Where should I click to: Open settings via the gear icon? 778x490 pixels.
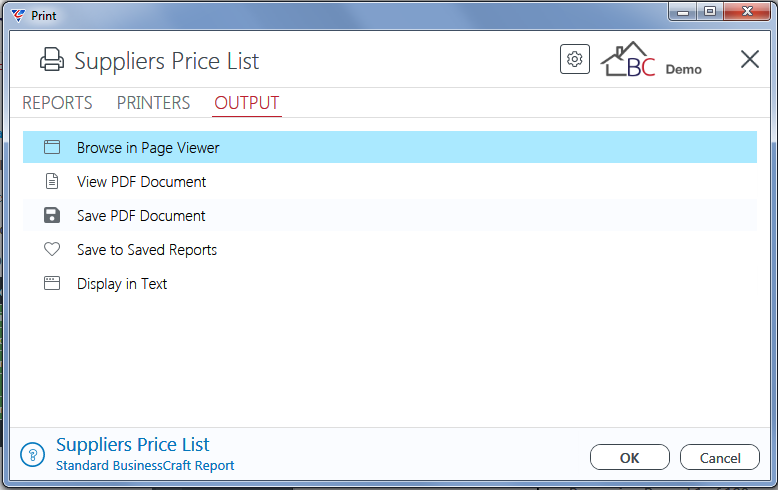coord(575,59)
